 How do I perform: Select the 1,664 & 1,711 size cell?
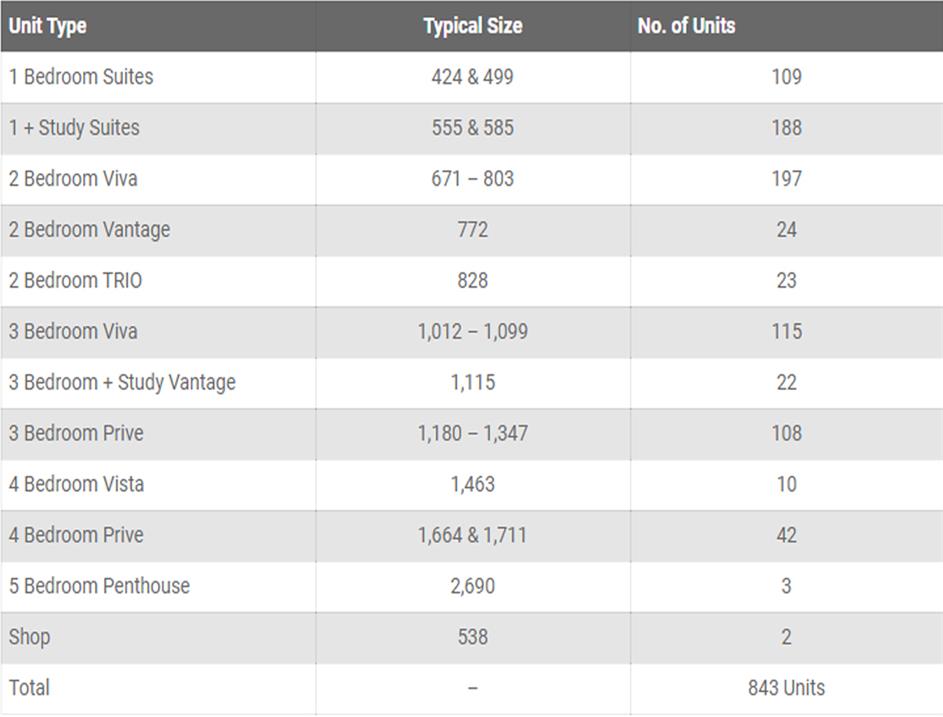(473, 535)
